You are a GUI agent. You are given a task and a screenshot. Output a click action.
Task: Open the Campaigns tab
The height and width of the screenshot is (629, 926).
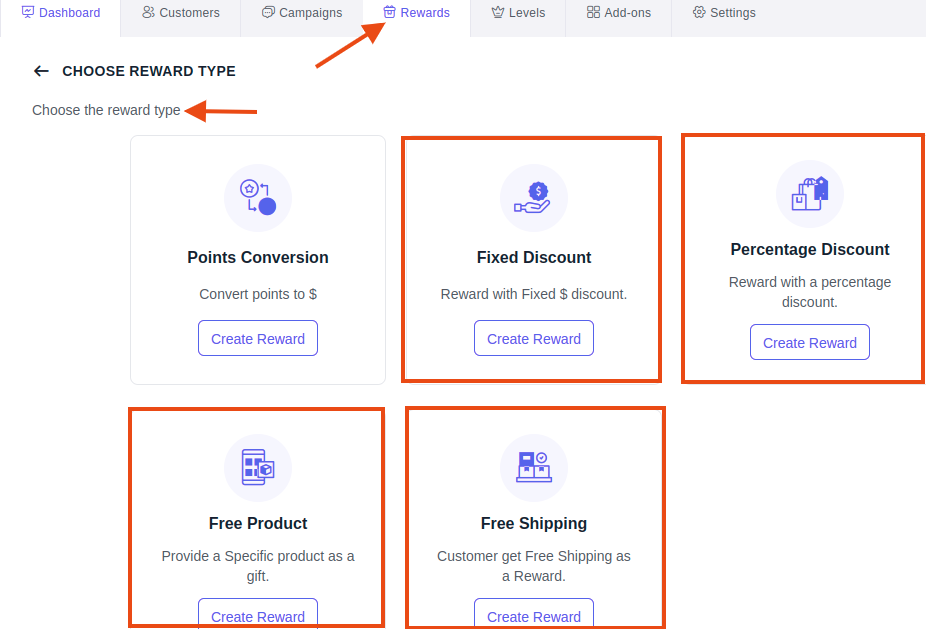click(302, 12)
